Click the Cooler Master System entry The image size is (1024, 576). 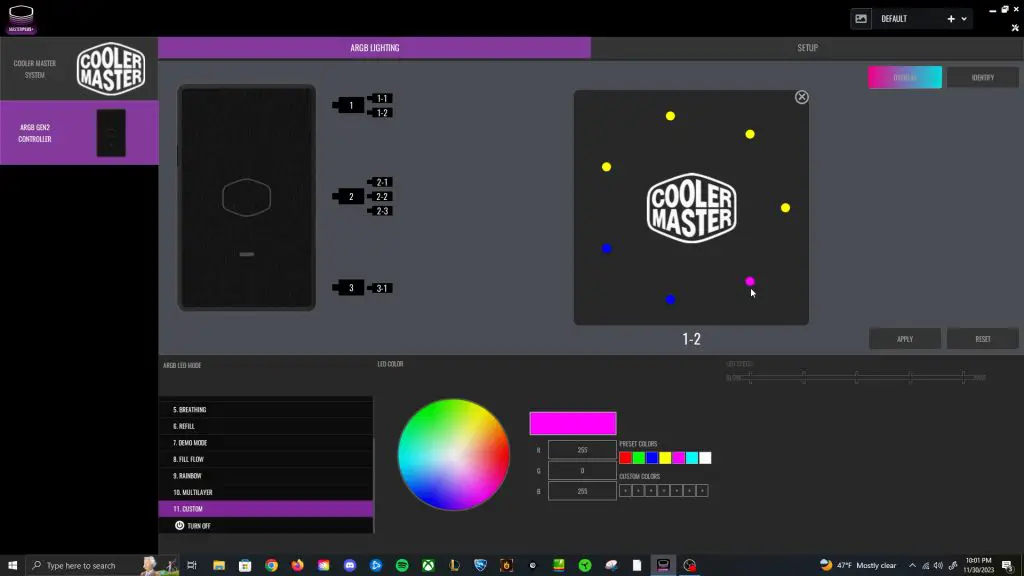point(35,69)
